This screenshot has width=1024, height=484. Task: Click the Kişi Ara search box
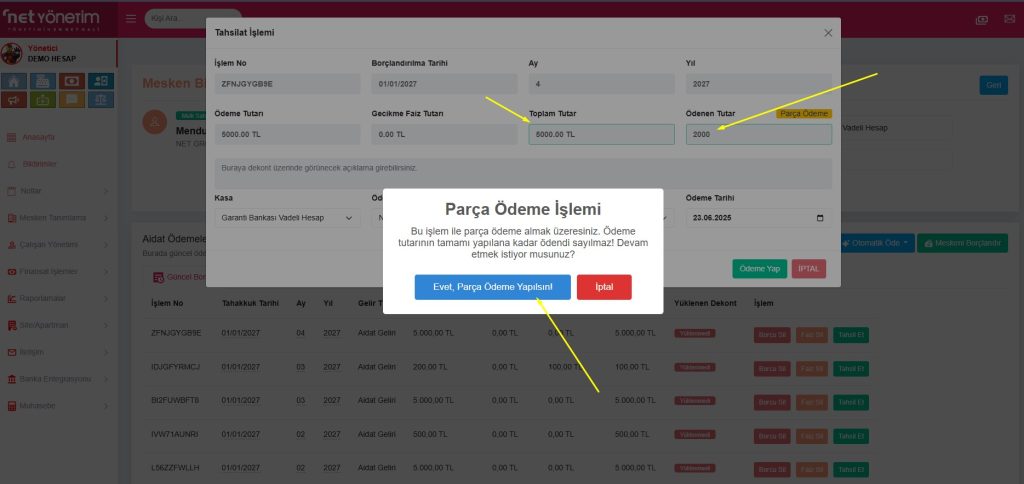coord(190,19)
